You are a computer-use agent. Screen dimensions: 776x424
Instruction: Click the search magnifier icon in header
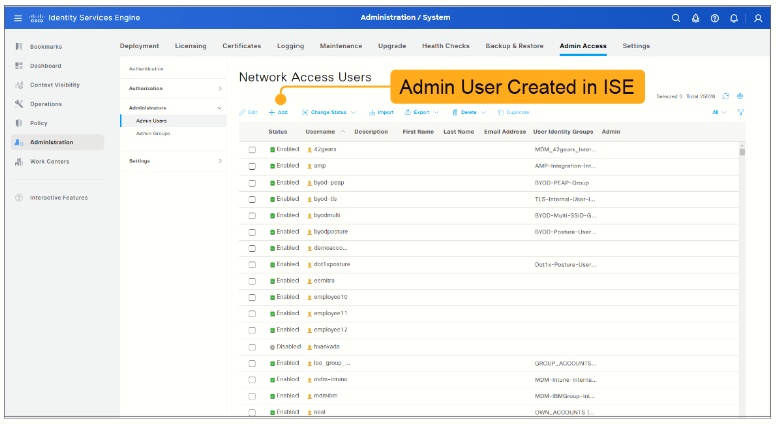point(676,18)
